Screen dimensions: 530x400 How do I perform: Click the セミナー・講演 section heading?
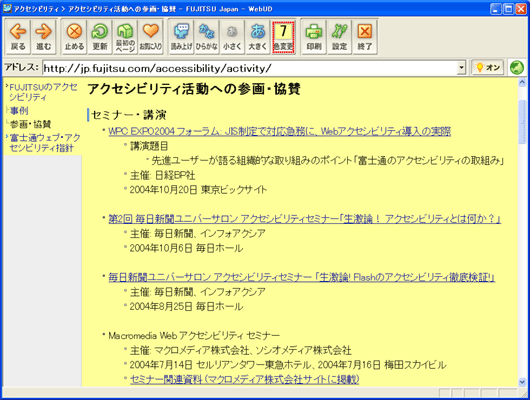tap(129, 115)
